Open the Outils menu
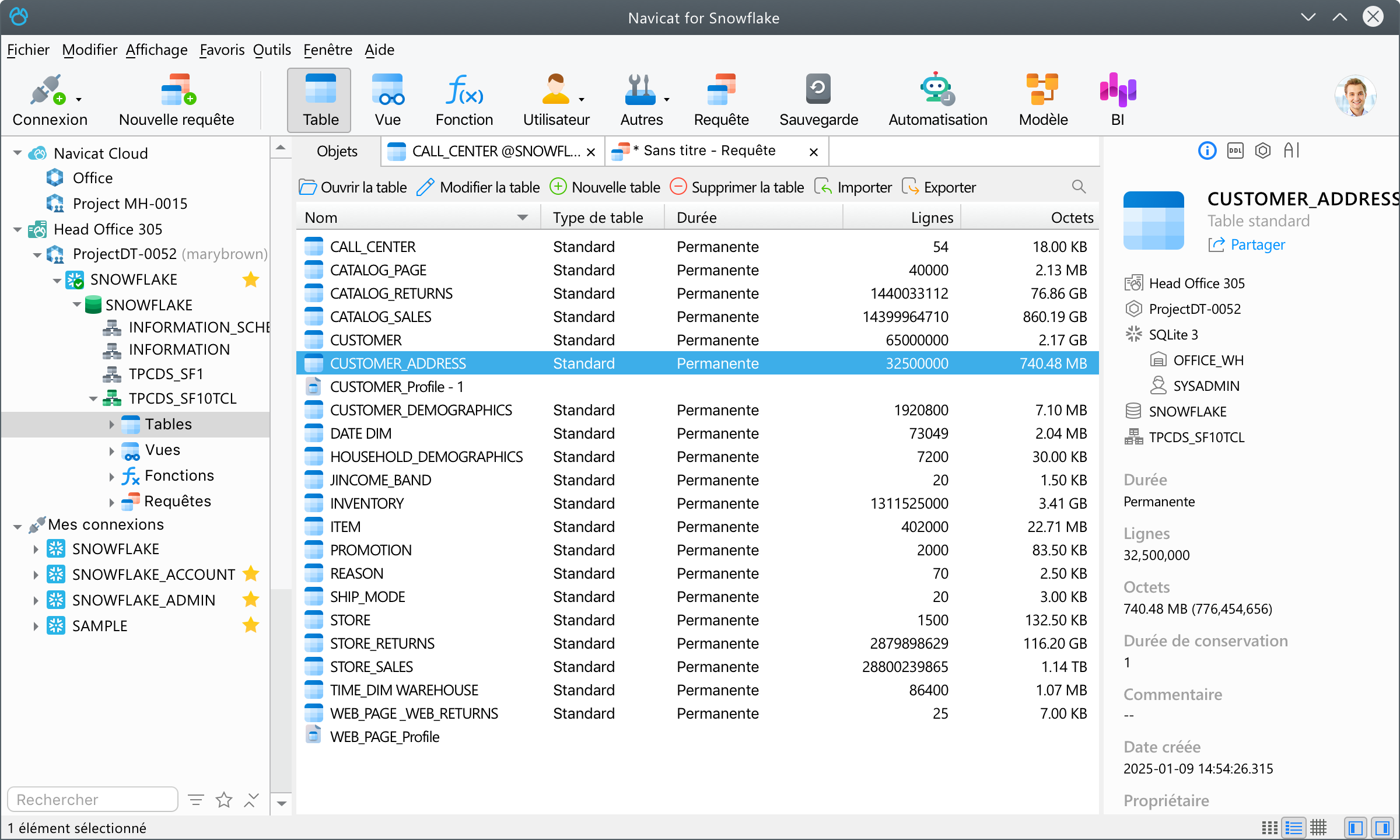Image resolution: width=1400 pixels, height=840 pixels. click(x=272, y=50)
